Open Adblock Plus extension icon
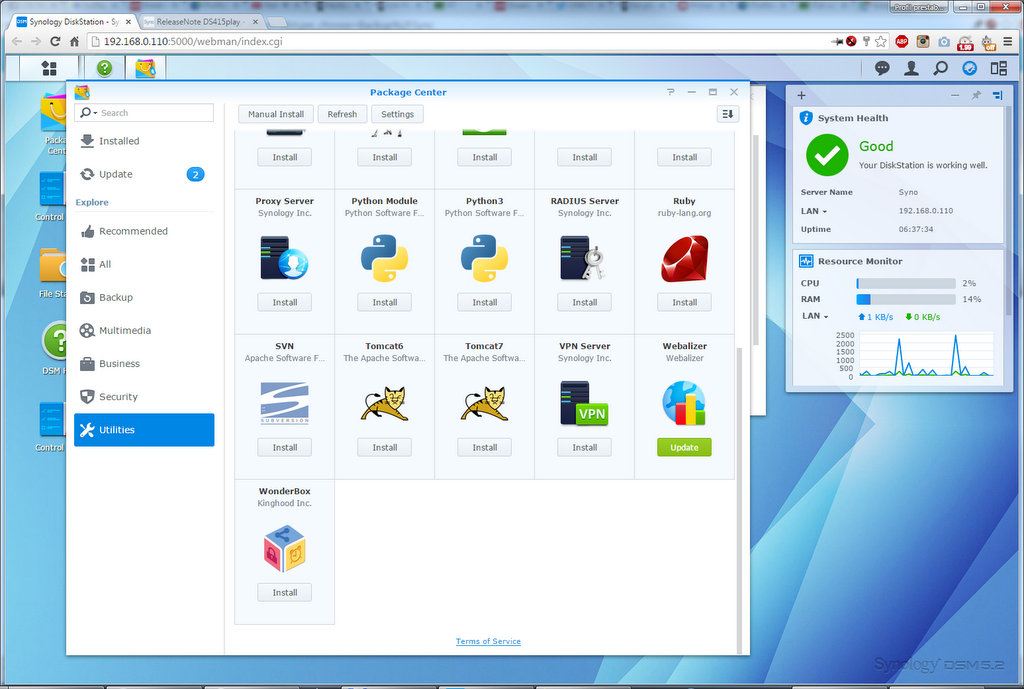Screen dimensions: 1024x689 point(902,41)
